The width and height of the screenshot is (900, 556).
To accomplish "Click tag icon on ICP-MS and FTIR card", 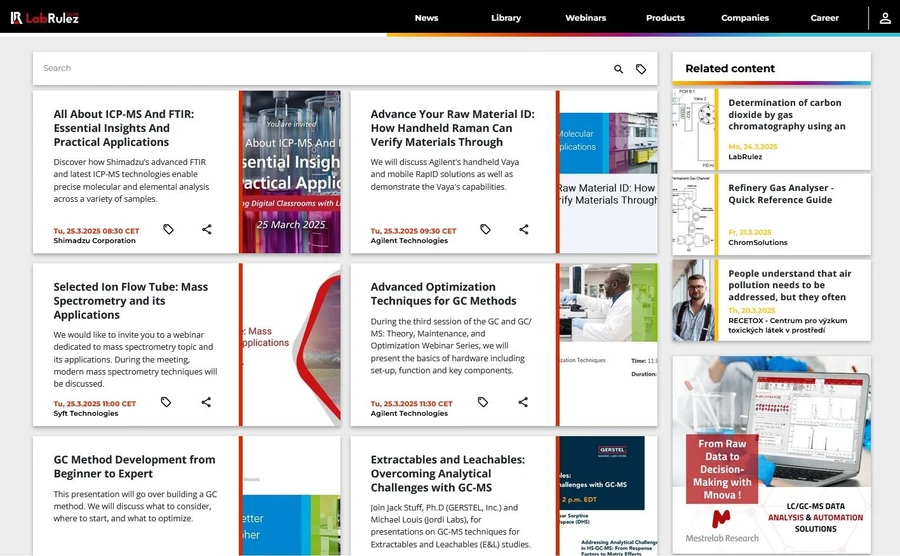I will tap(168, 230).
